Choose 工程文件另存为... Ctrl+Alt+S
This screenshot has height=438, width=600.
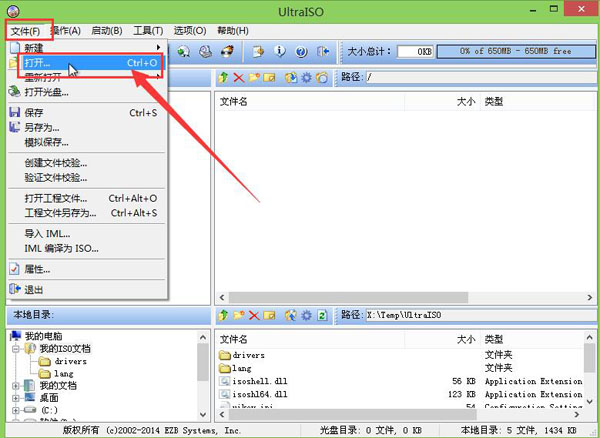tap(87, 213)
